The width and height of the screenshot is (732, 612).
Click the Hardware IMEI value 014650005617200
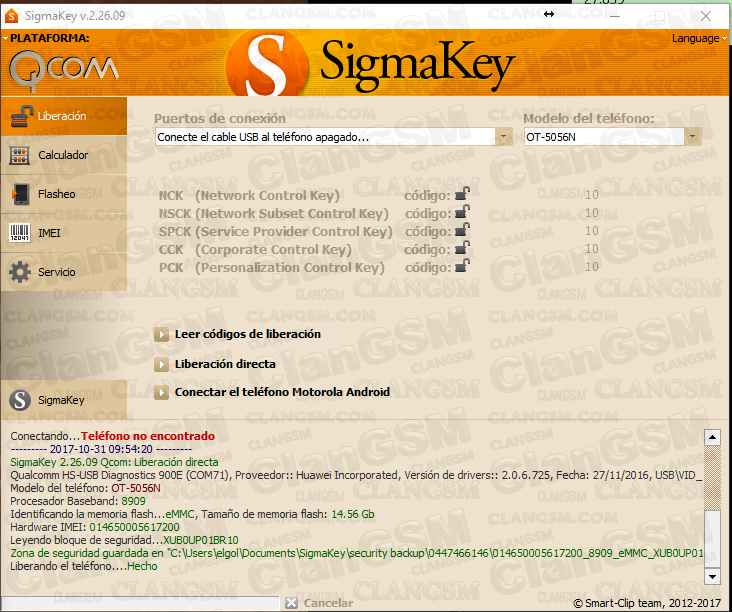(134, 527)
